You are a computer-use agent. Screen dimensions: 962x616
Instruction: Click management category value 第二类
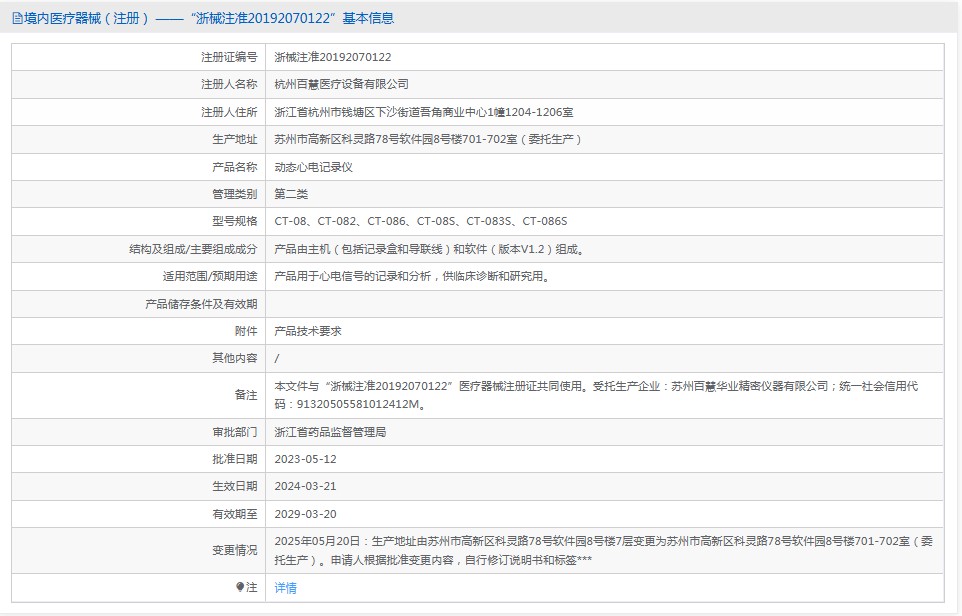pyautogui.click(x=291, y=194)
